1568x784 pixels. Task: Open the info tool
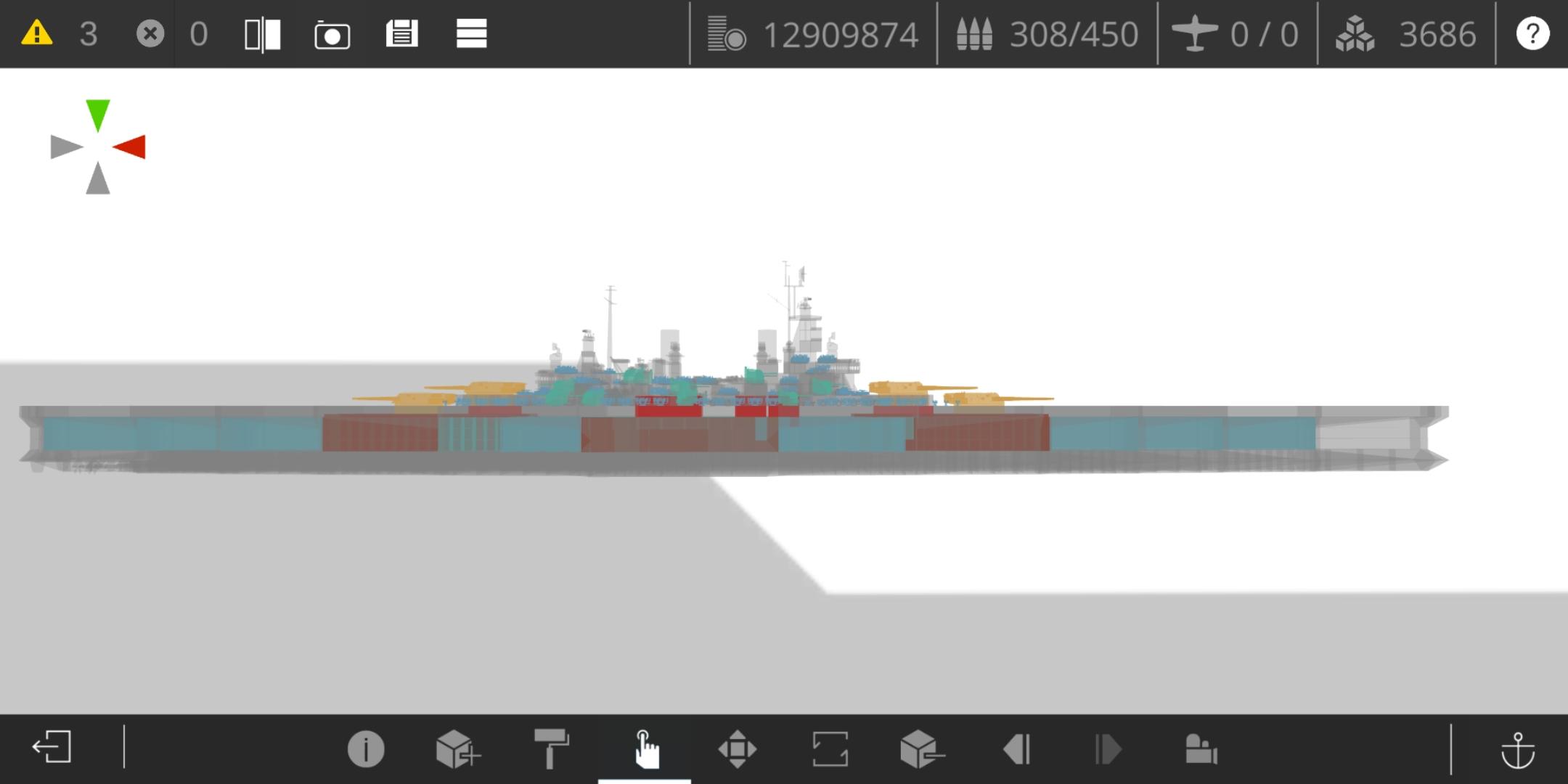[365, 748]
